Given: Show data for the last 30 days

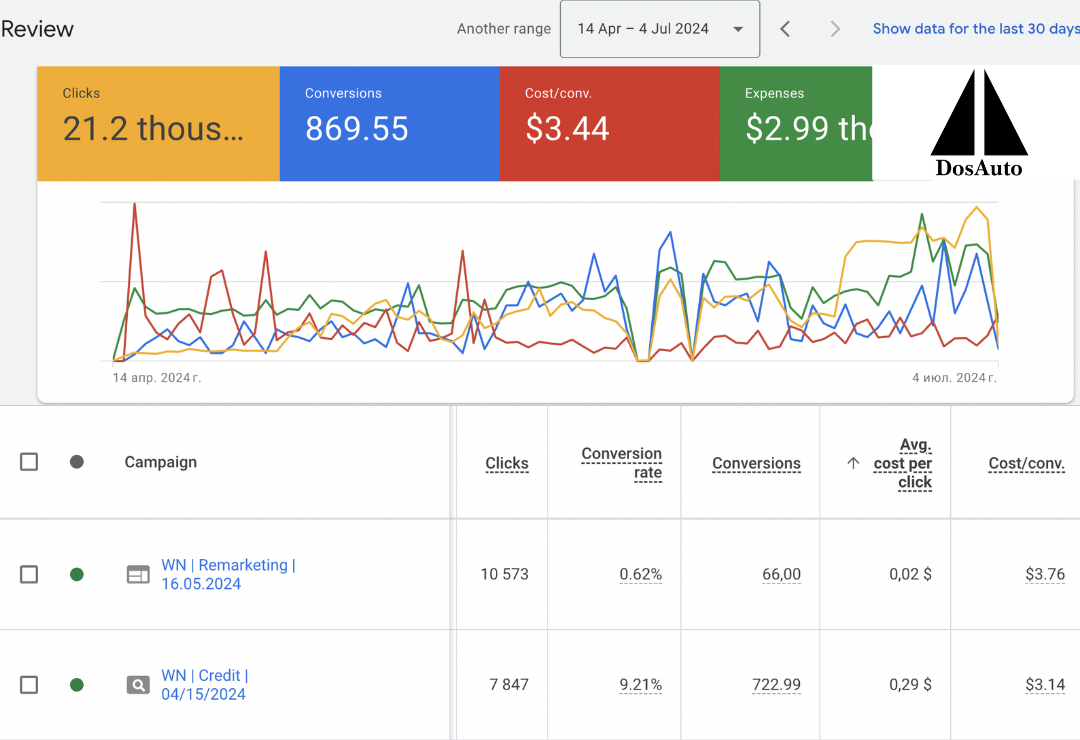Looking at the screenshot, I should pos(975,29).
